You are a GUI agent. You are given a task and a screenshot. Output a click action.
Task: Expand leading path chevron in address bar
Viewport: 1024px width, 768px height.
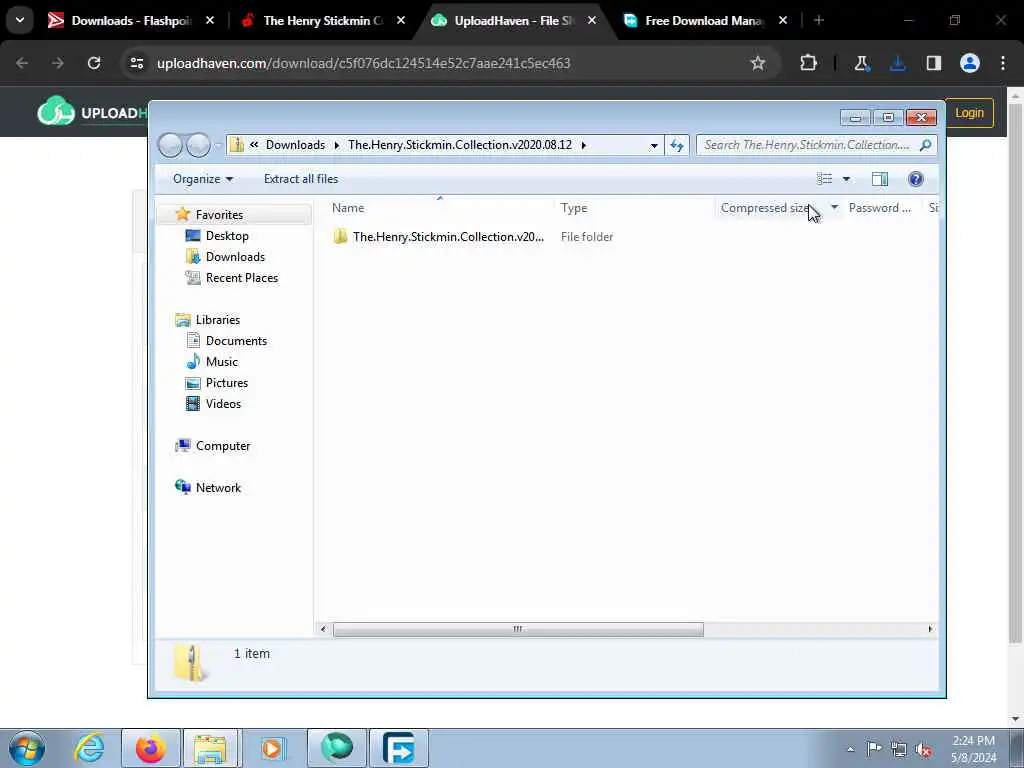point(254,145)
